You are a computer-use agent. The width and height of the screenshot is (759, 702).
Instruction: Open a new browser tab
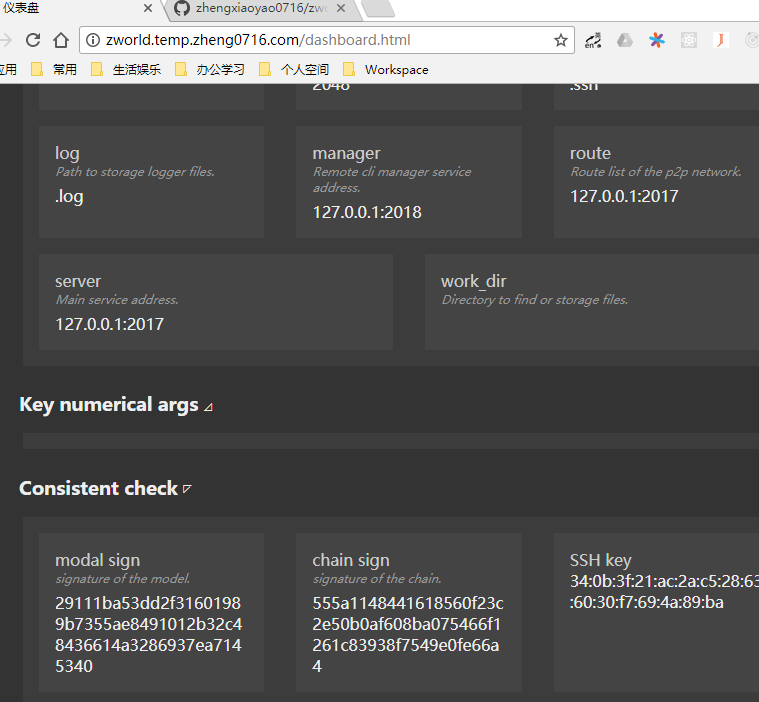(x=378, y=9)
